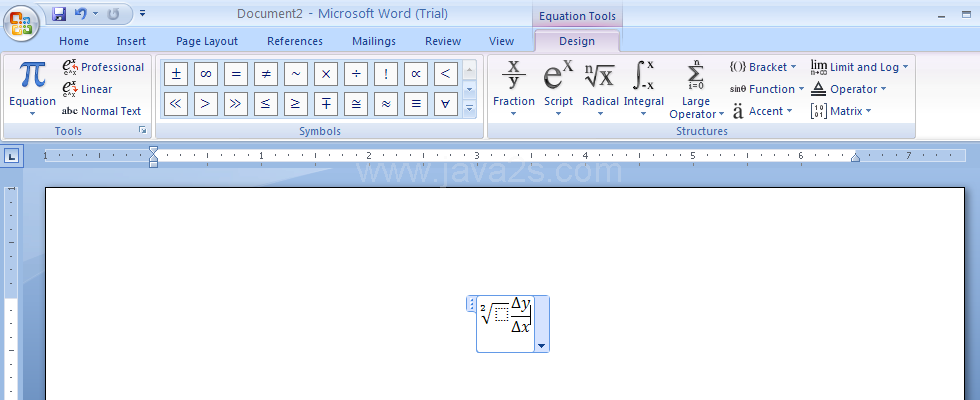Click the Office button orb
The image size is (980, 400).
point(21,23)
